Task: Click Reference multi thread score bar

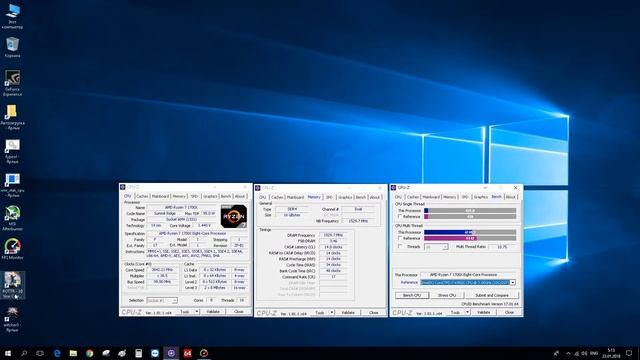Action: [x=470, y=238]
